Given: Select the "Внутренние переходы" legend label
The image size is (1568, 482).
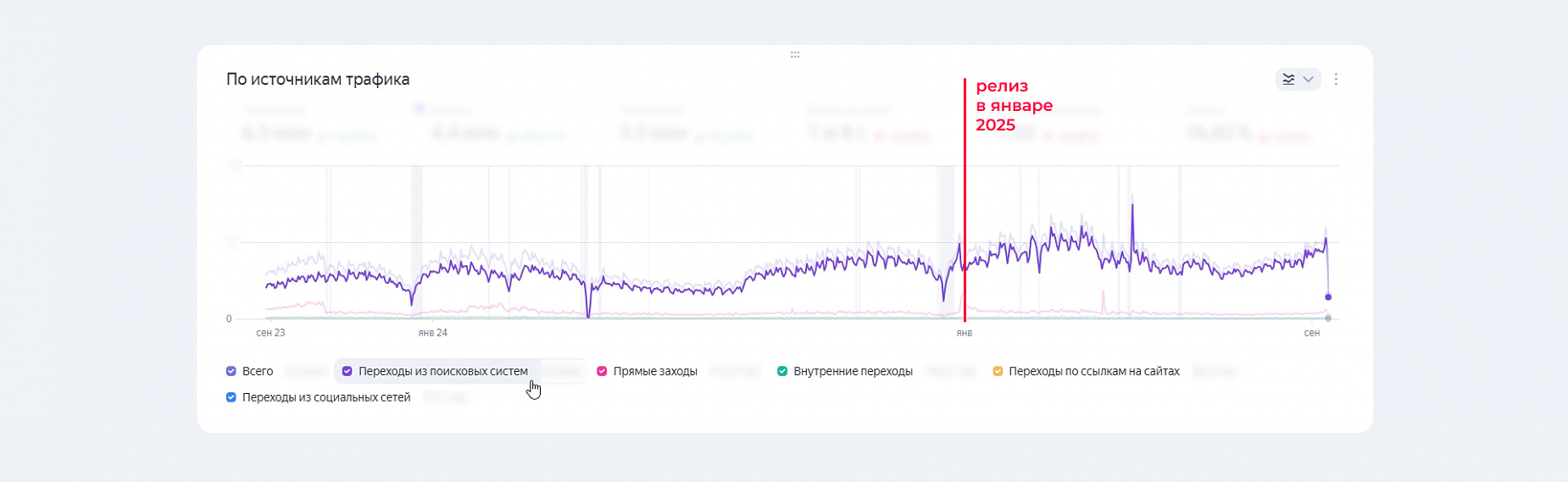Looking at the screenshot, I should click(853, 371).
